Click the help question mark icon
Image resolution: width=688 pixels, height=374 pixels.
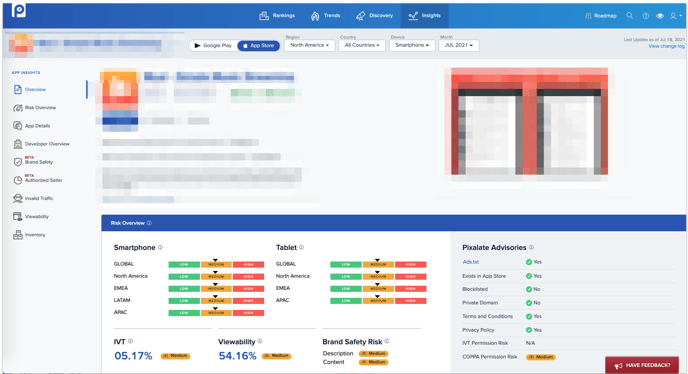click(x=645, y=16)
